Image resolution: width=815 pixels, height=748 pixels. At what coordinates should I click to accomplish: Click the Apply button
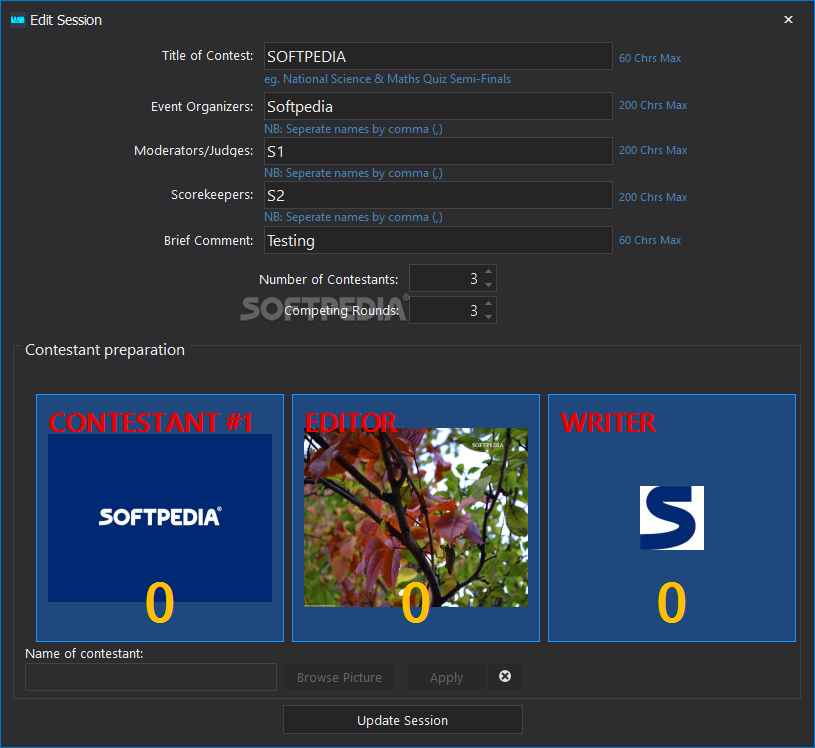pyautogui.click(x=446, y=677)
